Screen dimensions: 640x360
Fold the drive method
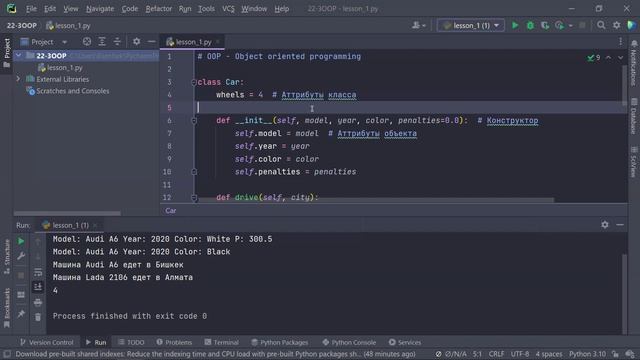194,198
